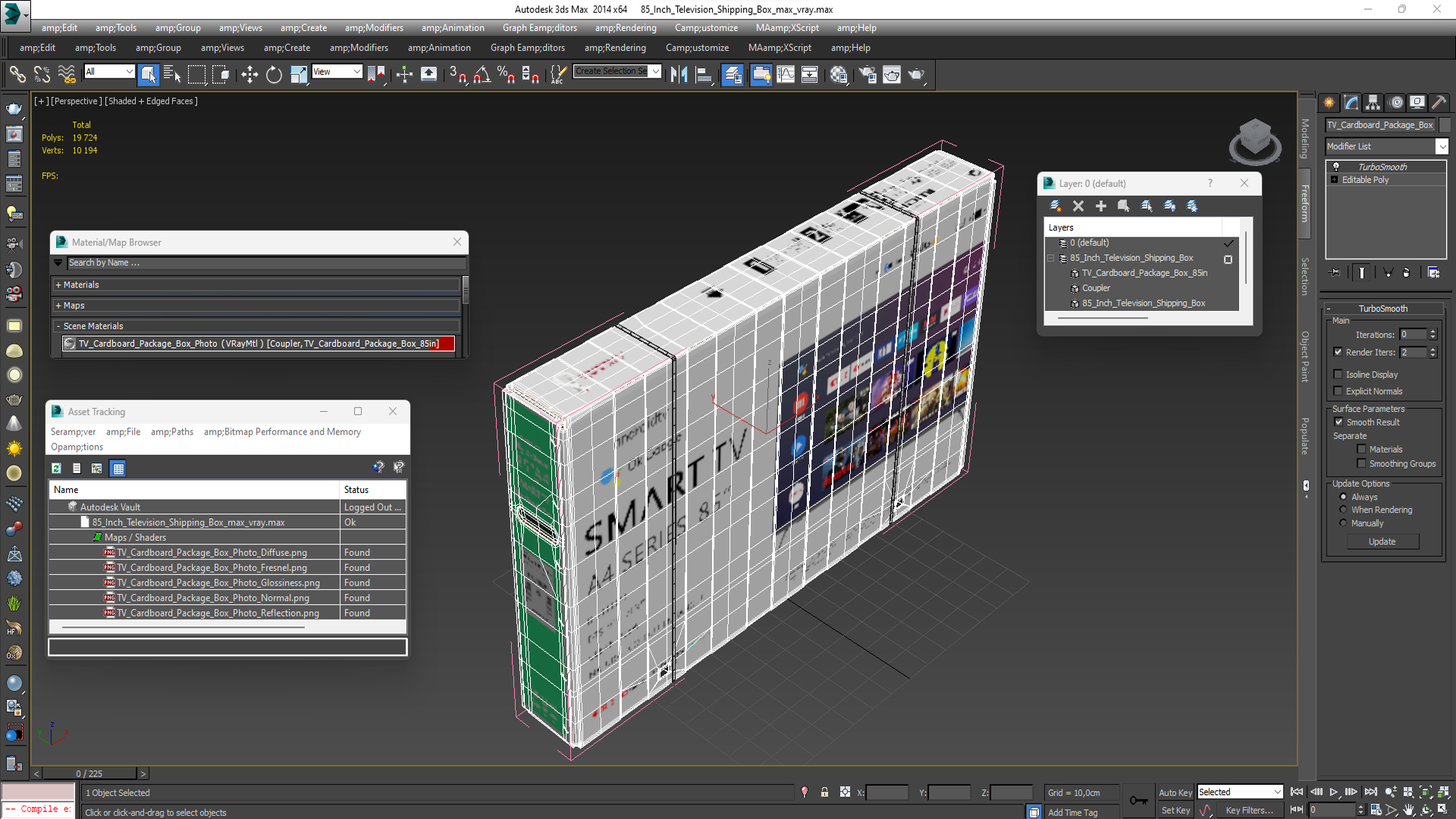Toggle 3D Snaps icon
Viewport: 1456px width, 819px height.
457,74
